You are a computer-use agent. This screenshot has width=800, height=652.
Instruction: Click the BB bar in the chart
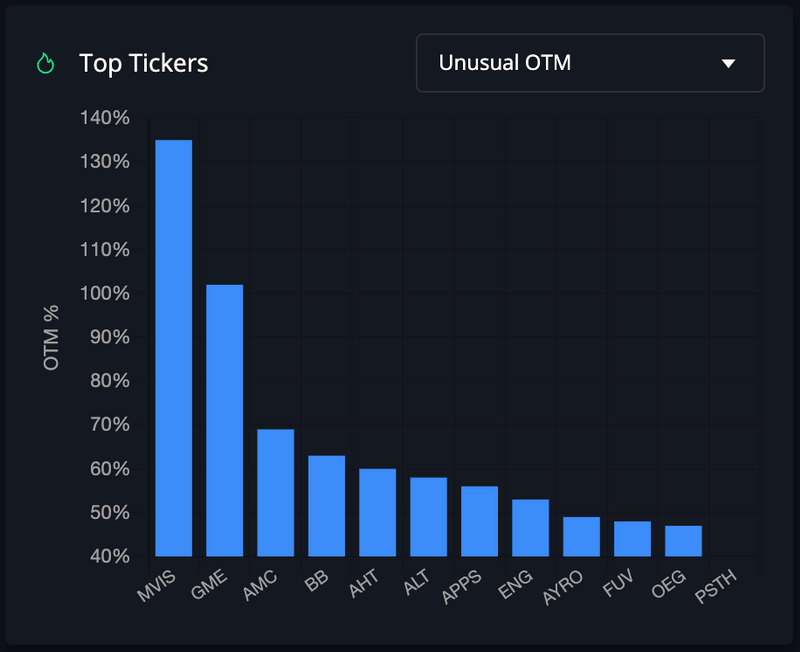[326, 506]
